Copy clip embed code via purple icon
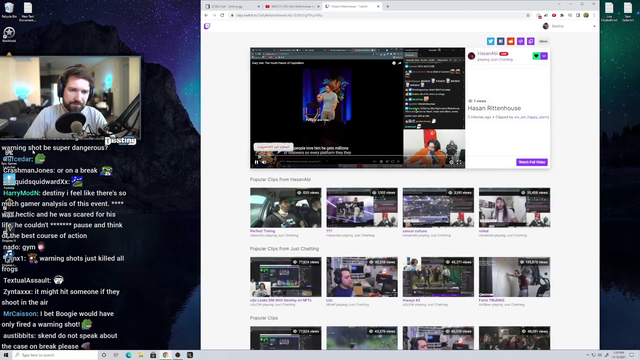The height and width of the screenshot is (360, 640). pyautogui.click(x=520, y=41)
